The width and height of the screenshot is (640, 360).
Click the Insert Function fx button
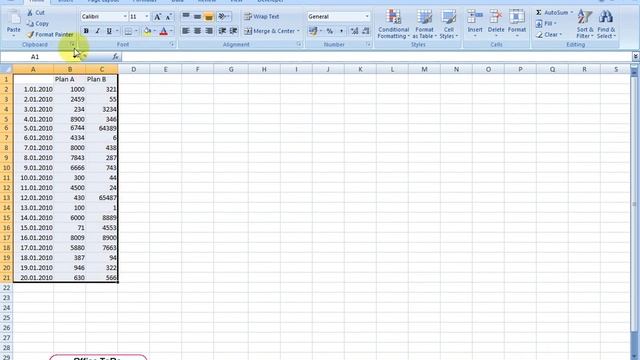click(x=116, y=57)
